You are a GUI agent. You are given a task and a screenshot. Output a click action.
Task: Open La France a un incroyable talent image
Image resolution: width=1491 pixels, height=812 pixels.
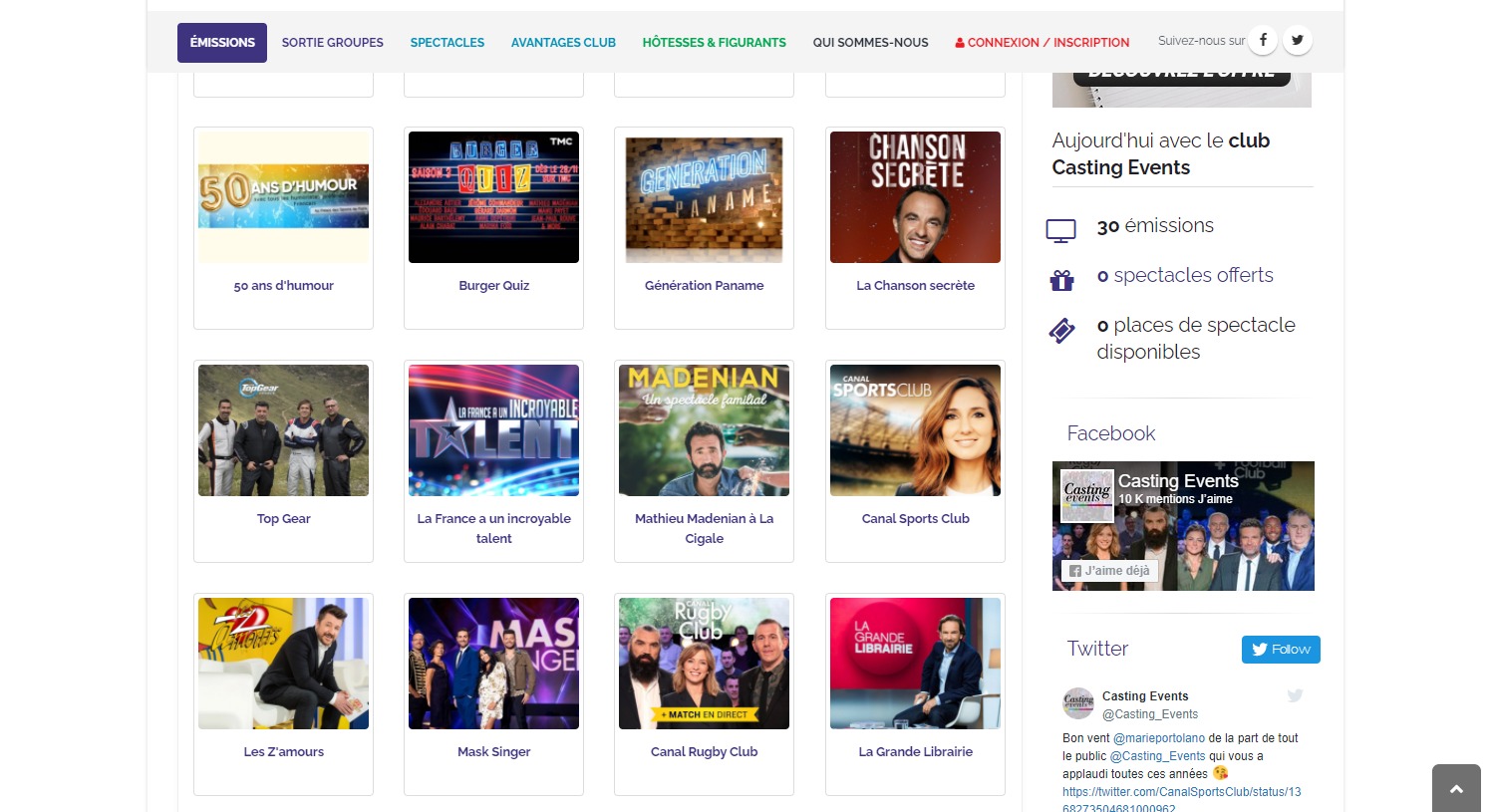[493, 430]
